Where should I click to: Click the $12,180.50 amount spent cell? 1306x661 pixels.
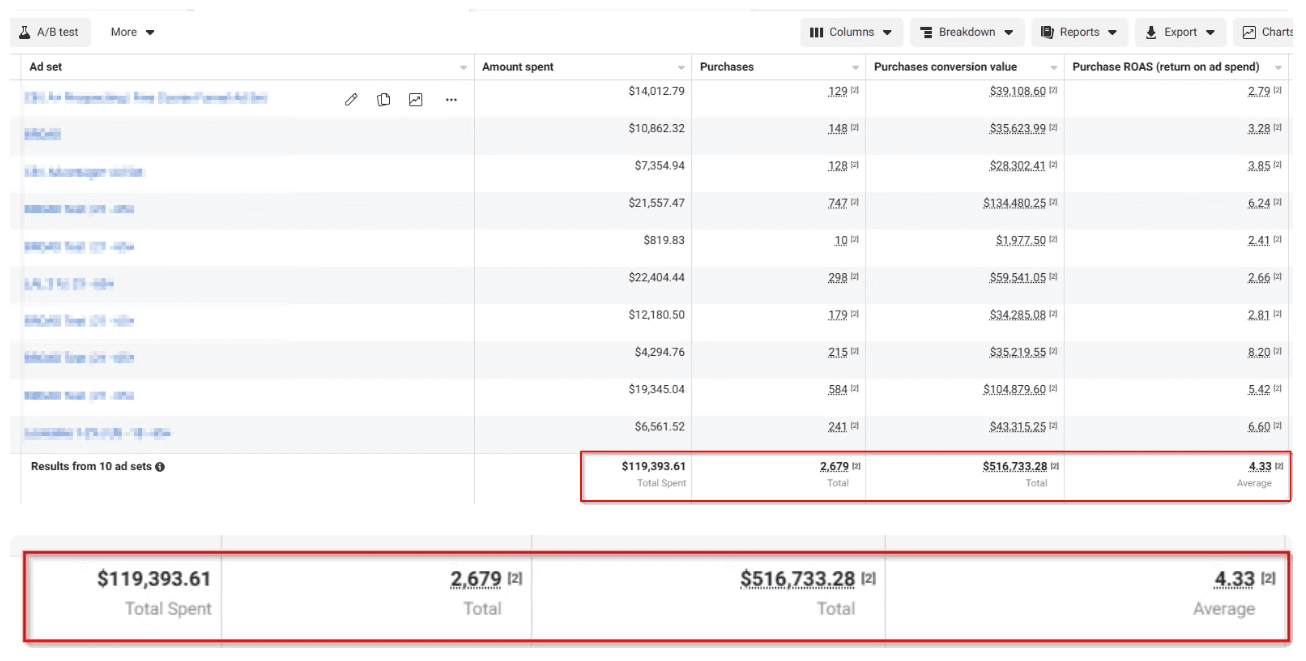click(x=657, y=315)
